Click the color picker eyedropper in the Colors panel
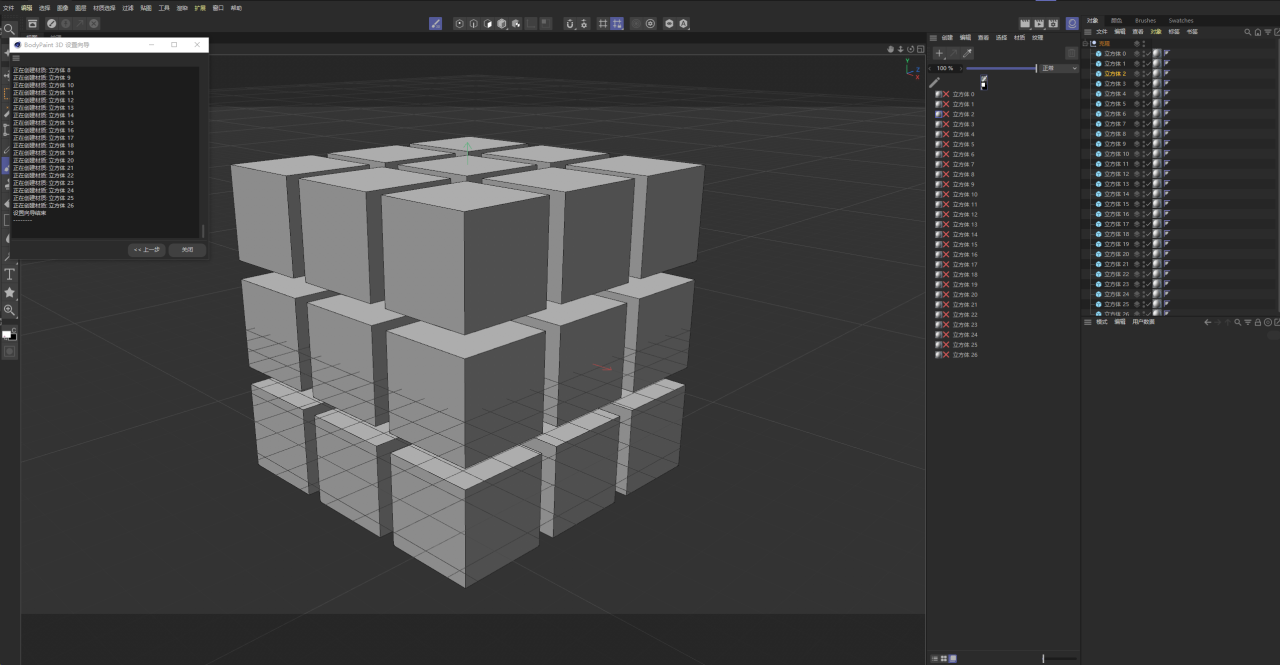 [967, 52]
